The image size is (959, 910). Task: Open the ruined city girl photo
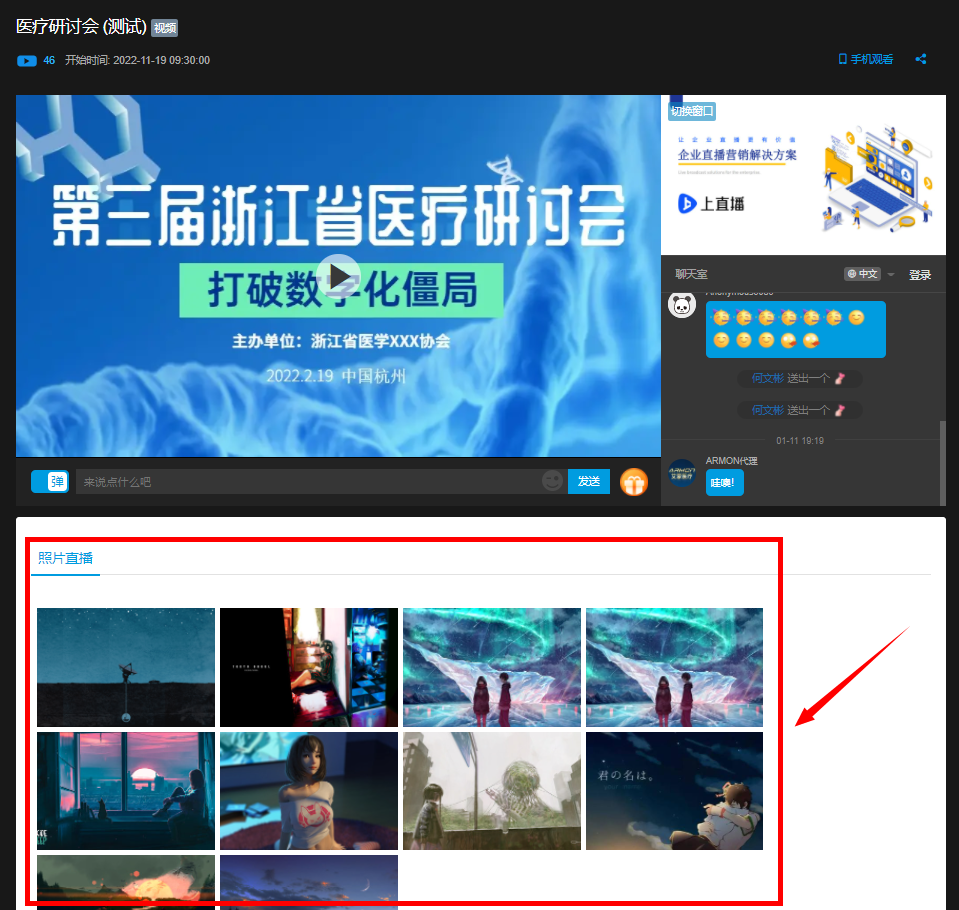pyautogui.click(x=492, y=791)
